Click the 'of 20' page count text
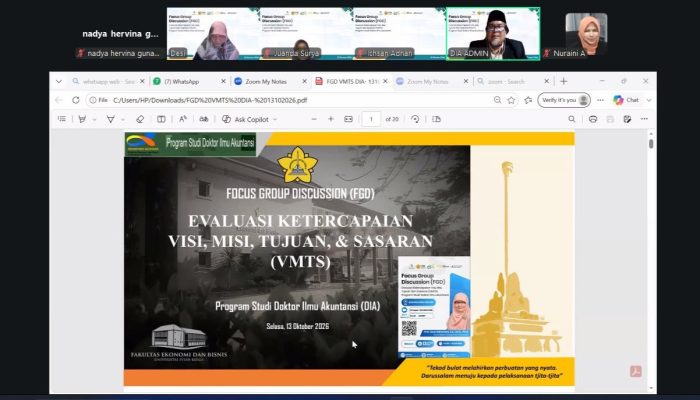This screenshot has height=400, width=700. click(x=392, y=119)
